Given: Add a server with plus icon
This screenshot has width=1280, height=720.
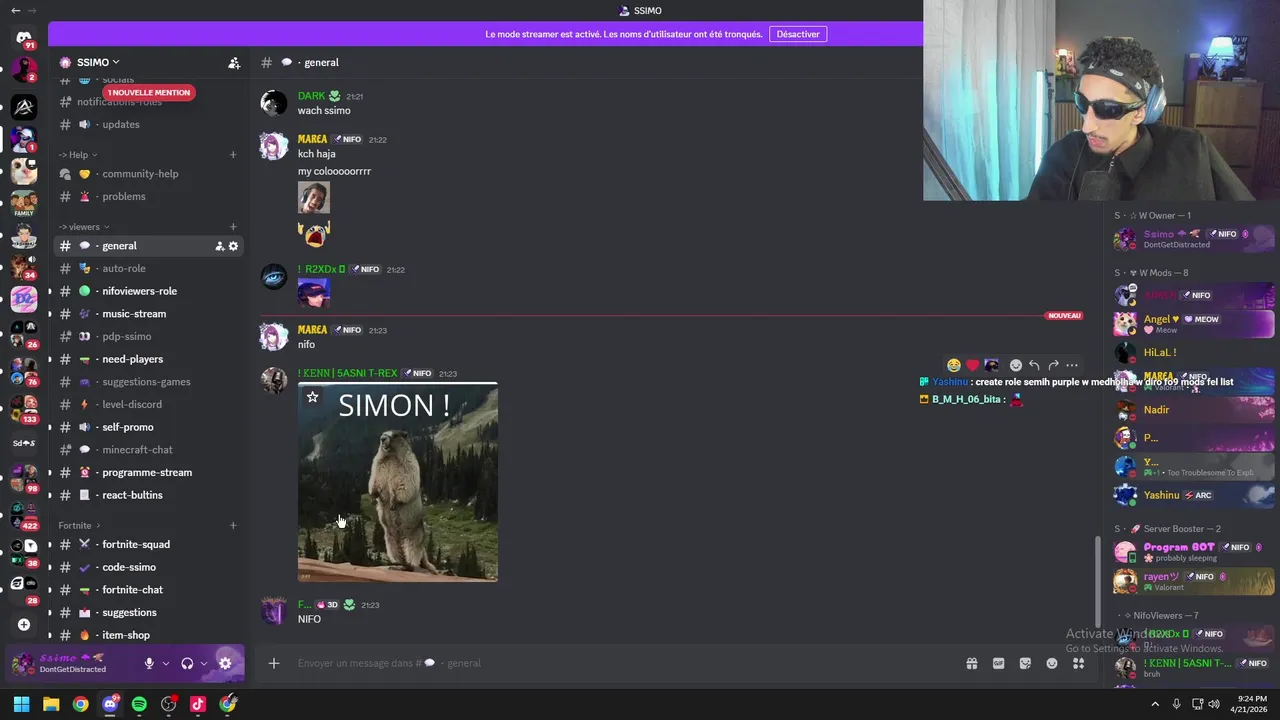Looking at the screenshot, I should click(x=24, y=625).
